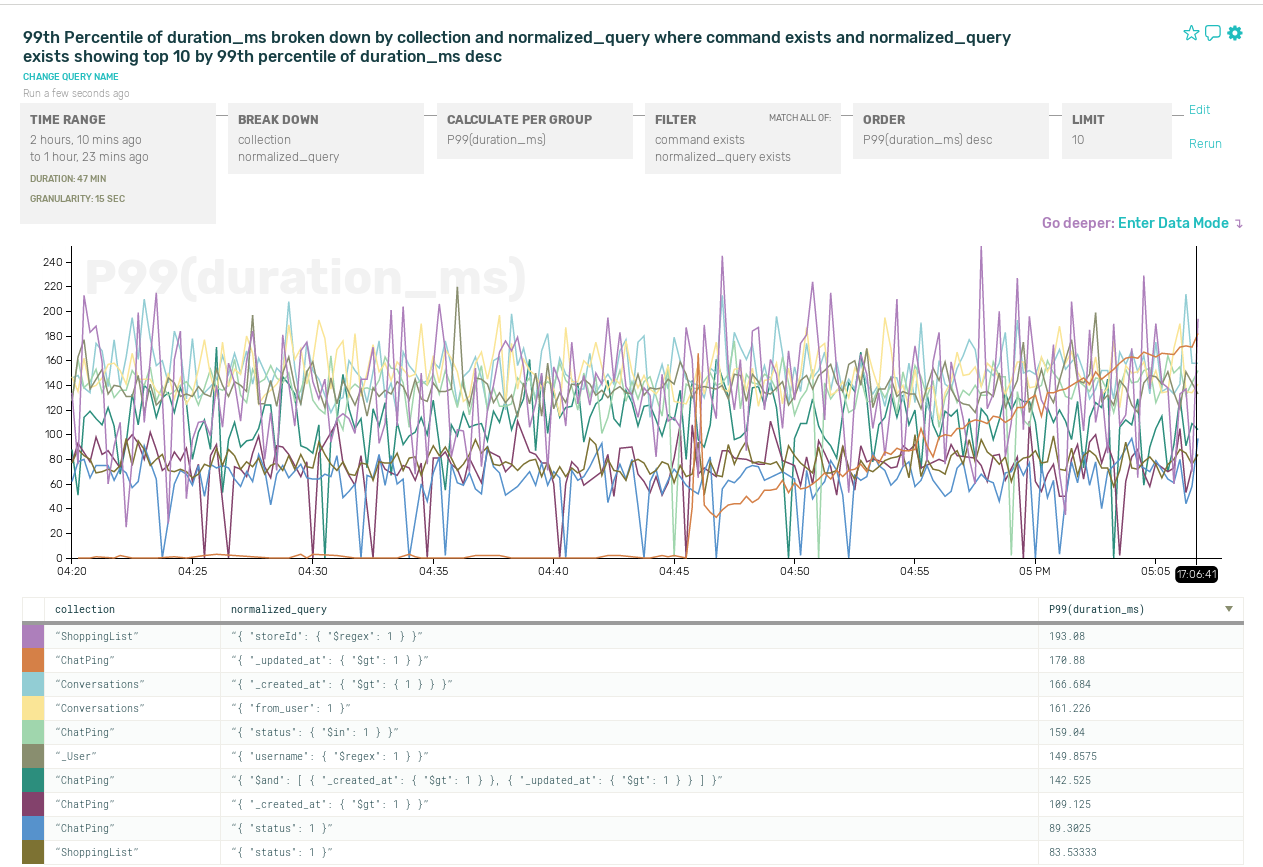Click the Limit box showing 10

pyautogui.click(x=1115, y=130)
